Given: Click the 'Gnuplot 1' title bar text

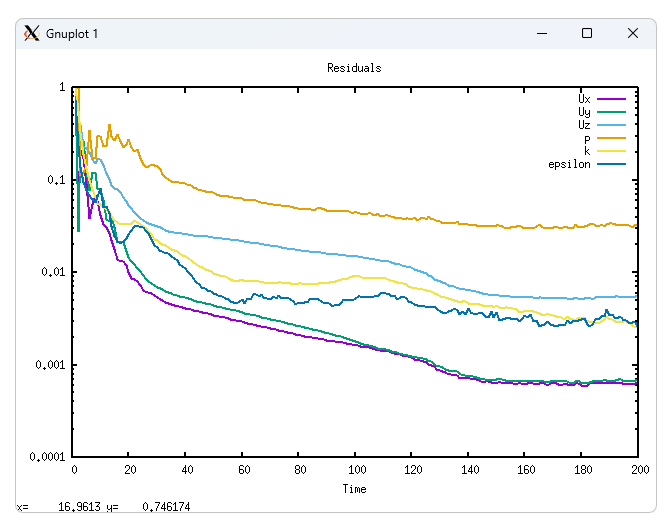Looking at the screenshot, I should 72,34.
